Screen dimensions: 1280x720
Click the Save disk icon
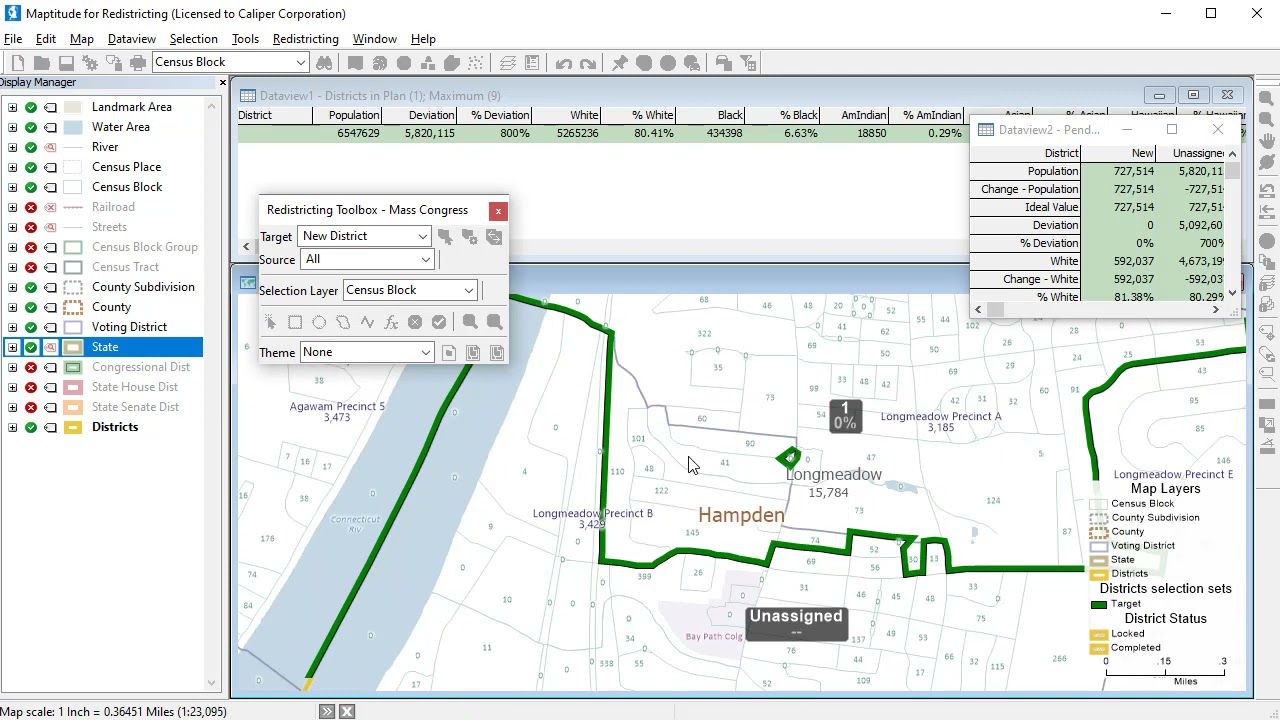66,63
